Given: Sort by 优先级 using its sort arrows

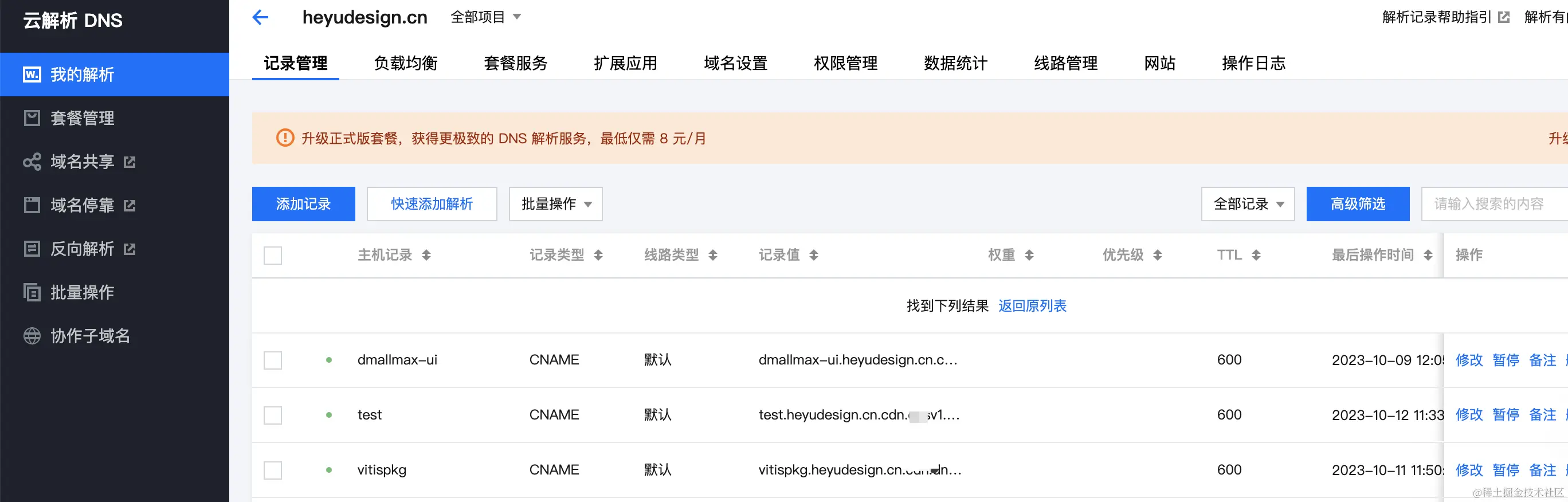Looking at the screenshot, I should click(x=1158, y=255).
